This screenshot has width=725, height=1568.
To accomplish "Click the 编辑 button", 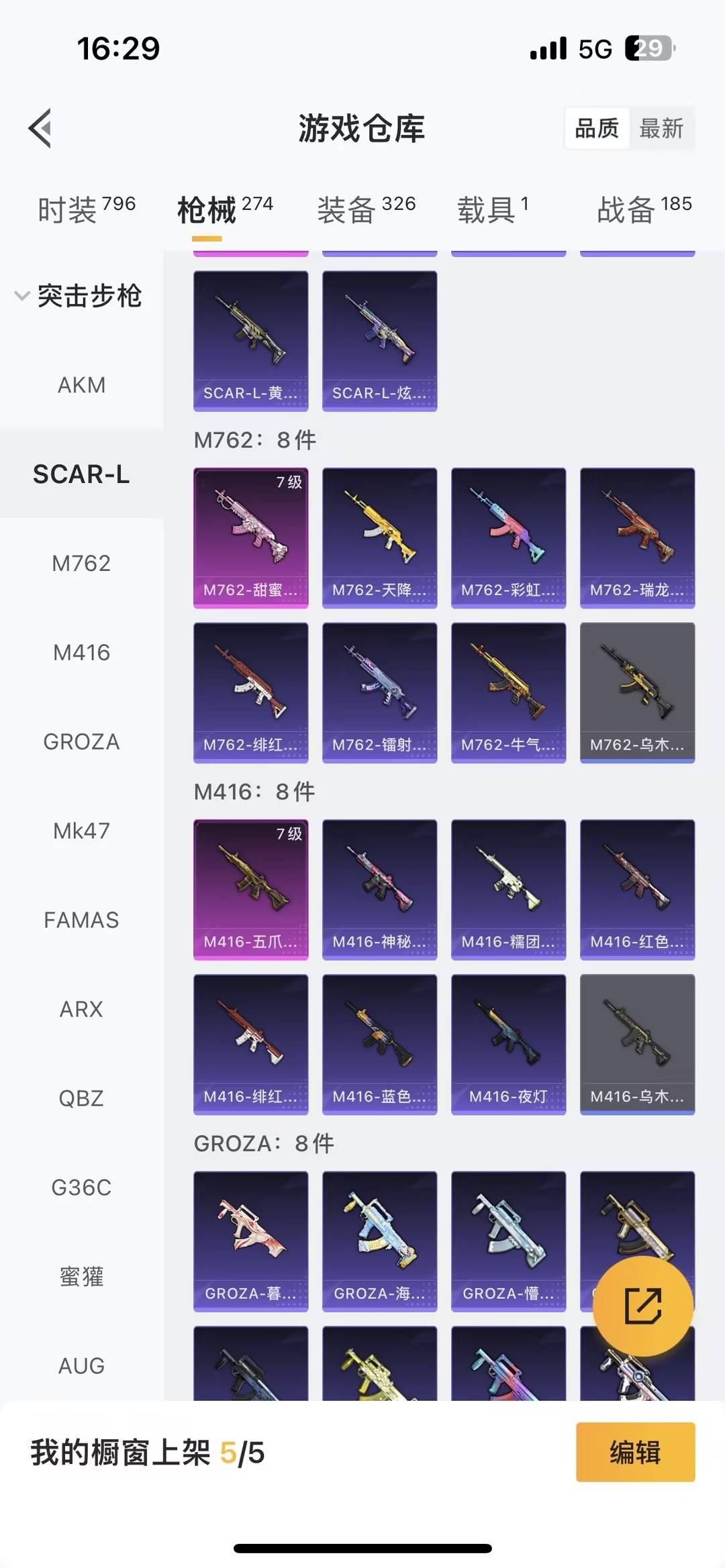I will [636, 1452].
